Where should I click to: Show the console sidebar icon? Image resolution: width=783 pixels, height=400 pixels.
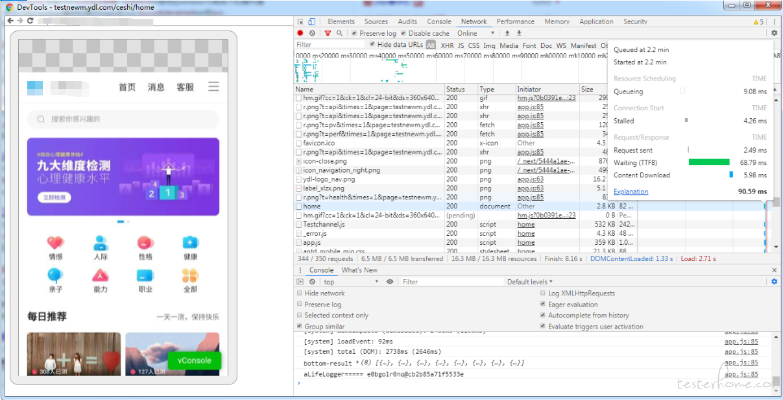300,282
